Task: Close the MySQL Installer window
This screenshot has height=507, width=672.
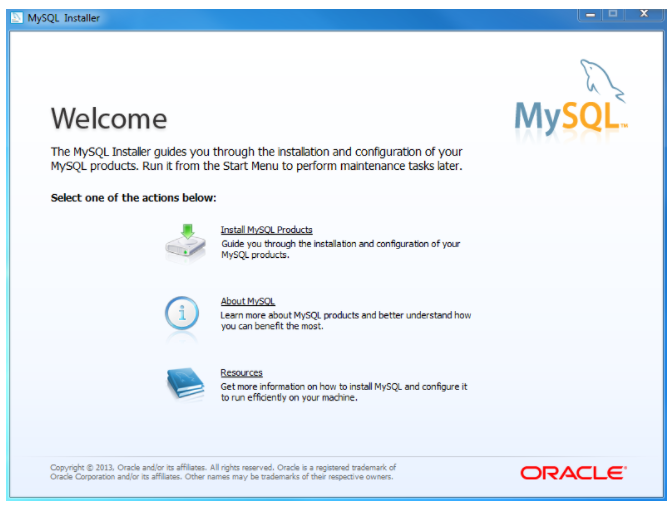Action: 644,14
